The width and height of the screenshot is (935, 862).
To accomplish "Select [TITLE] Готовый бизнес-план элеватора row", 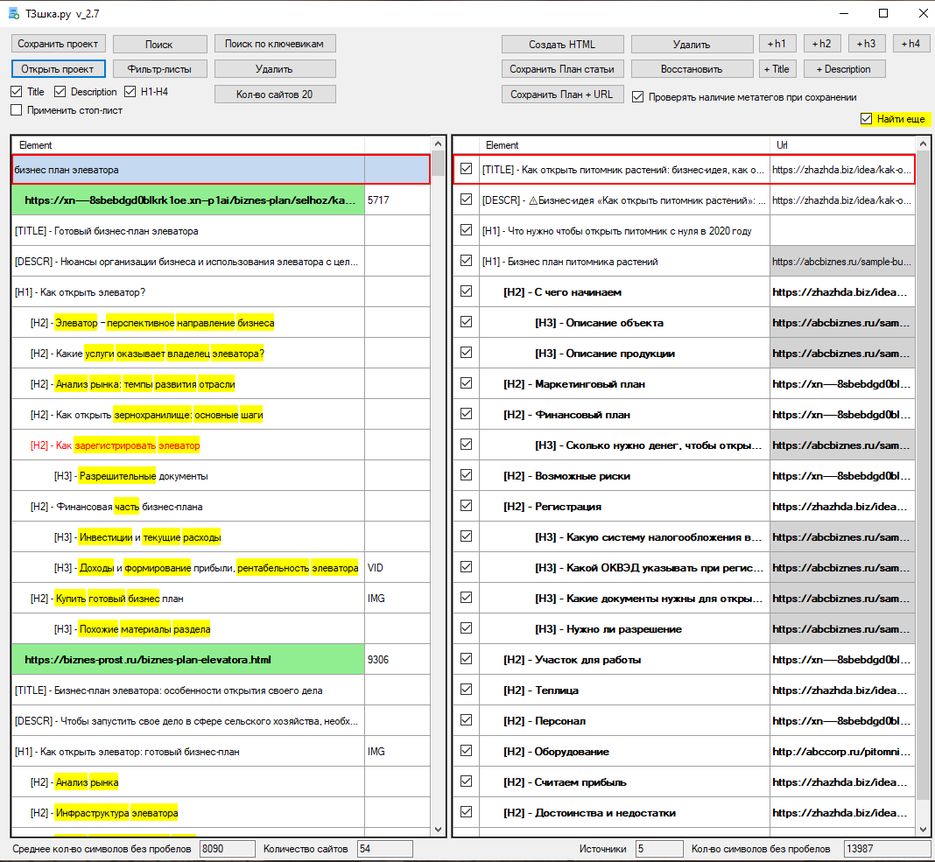I will click(x=221, y=231).
